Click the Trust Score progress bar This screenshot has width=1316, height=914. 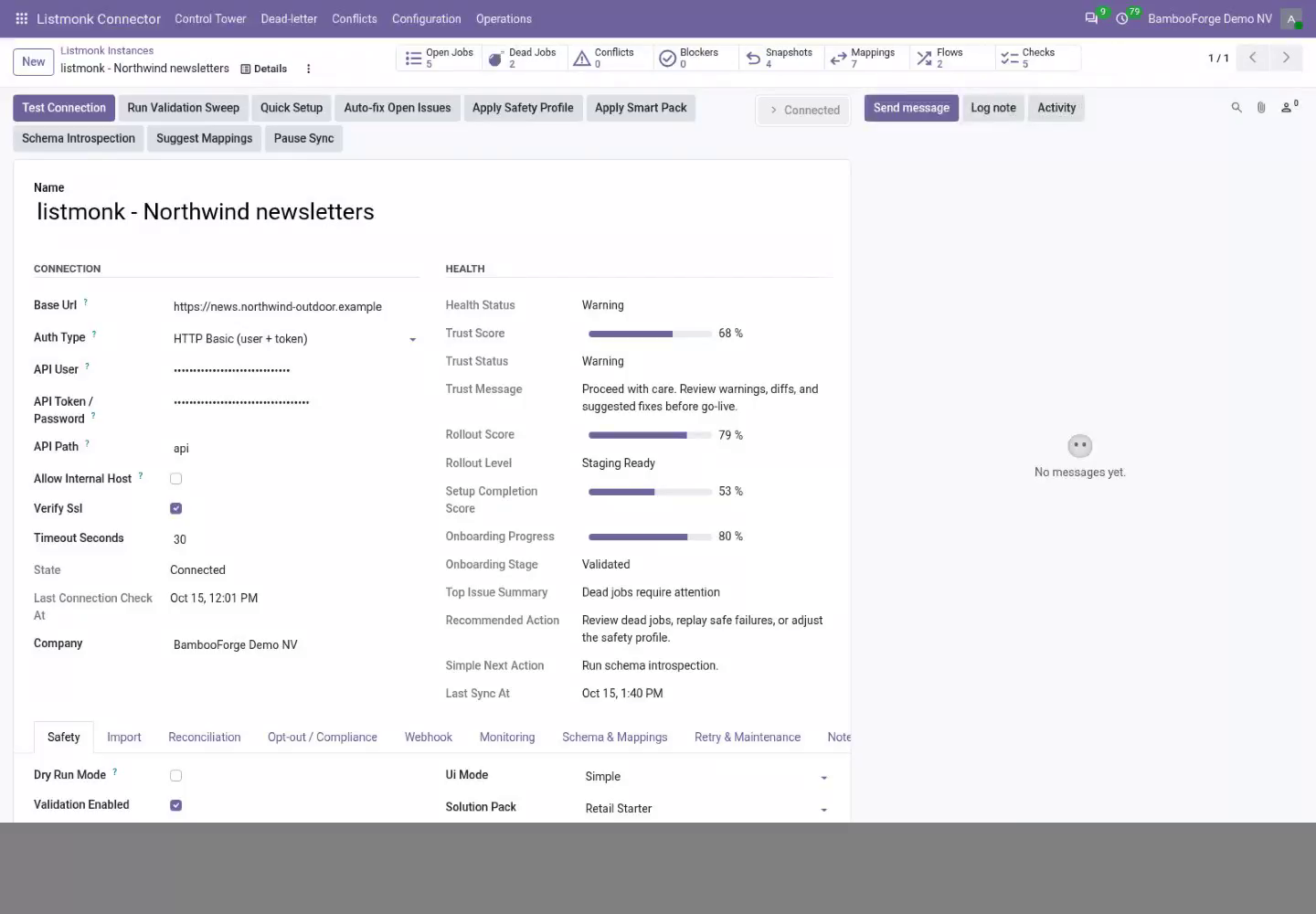[x=650, y=334]
